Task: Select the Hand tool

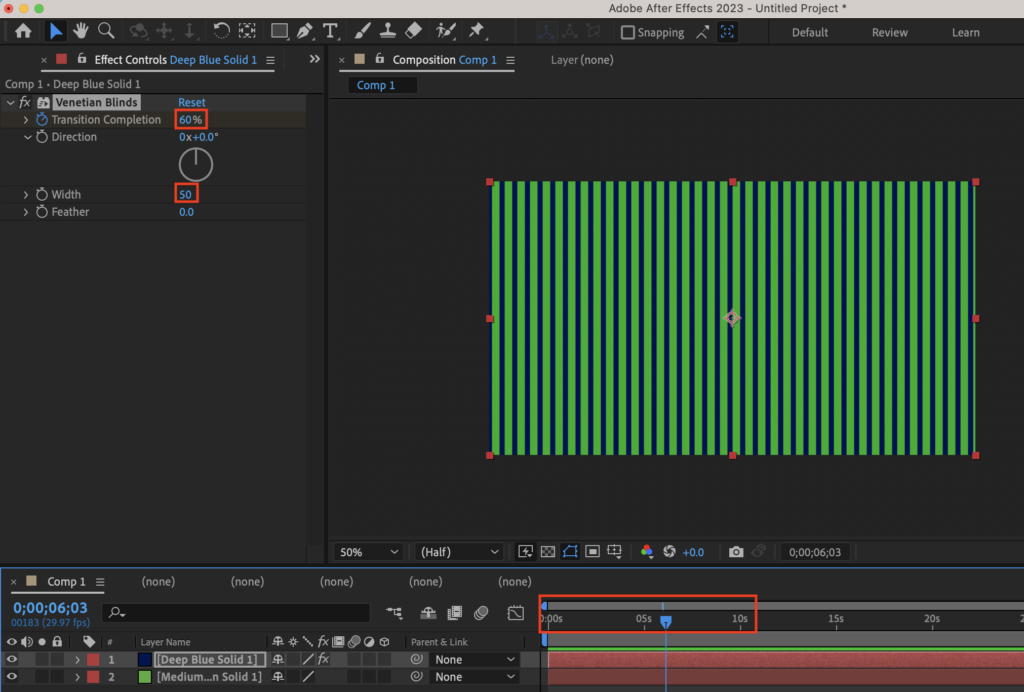Action: coord(80,31)
